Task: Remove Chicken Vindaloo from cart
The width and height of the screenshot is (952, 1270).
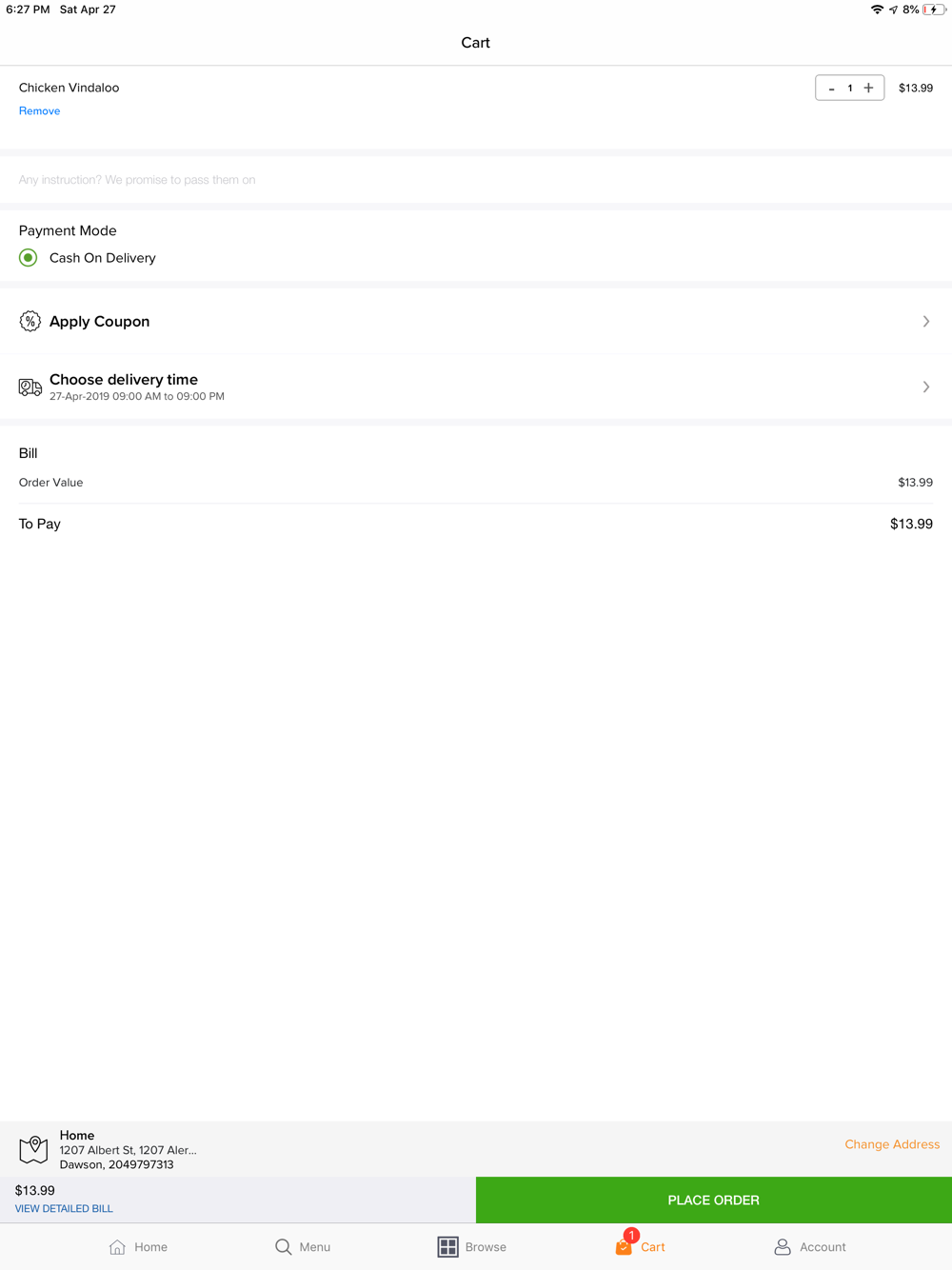Action: (39, 110)
